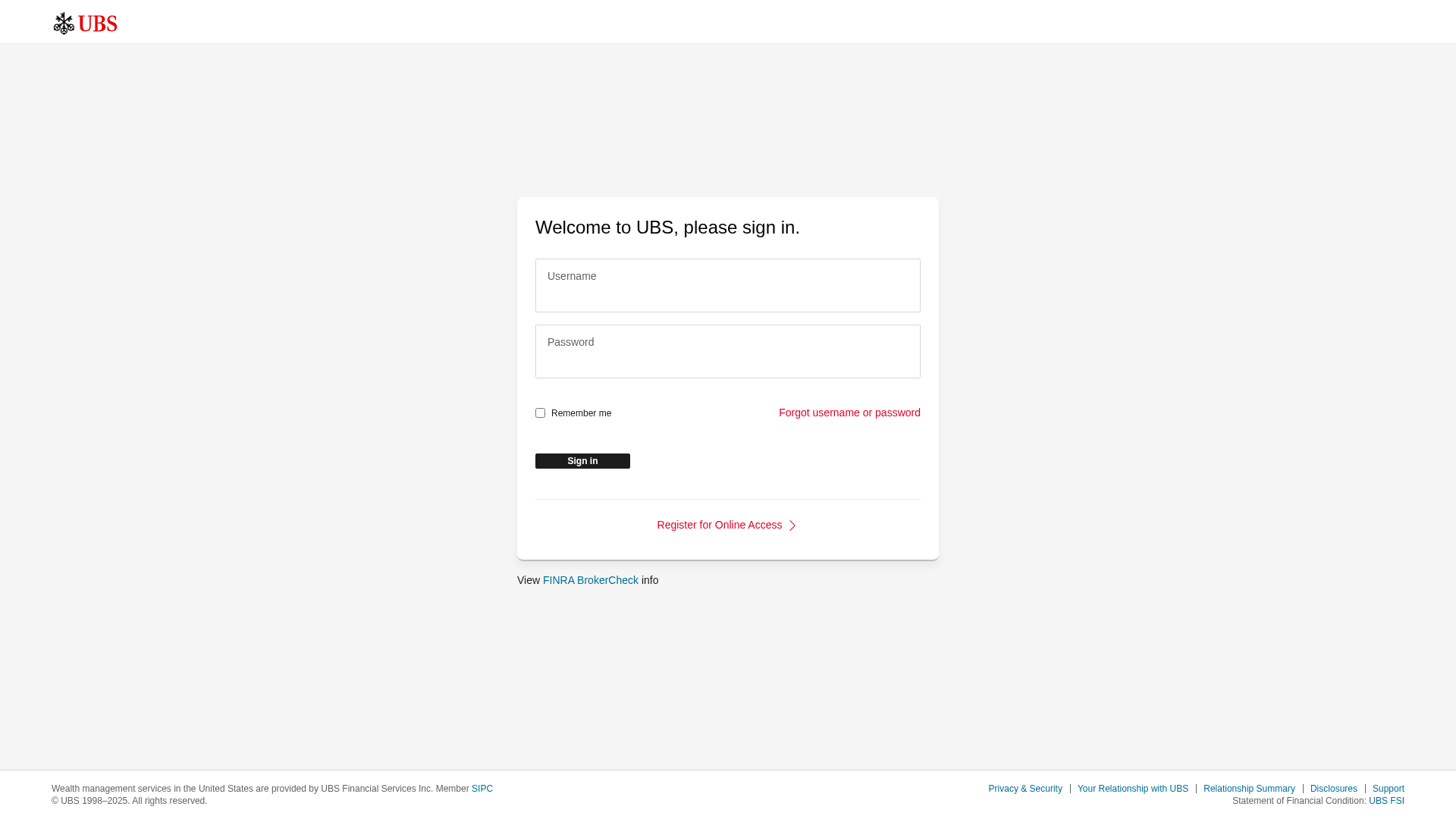The height and width of the screenshot is (819, 1456).
Task: Click the heading 'Welcome to UBS, please sign in.'
Action: [x=667, y=227]
